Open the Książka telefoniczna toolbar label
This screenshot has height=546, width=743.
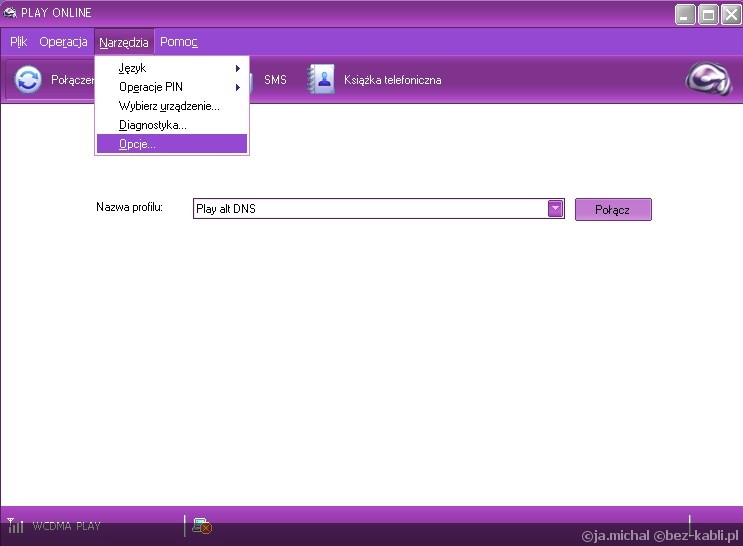coord(393,80)
